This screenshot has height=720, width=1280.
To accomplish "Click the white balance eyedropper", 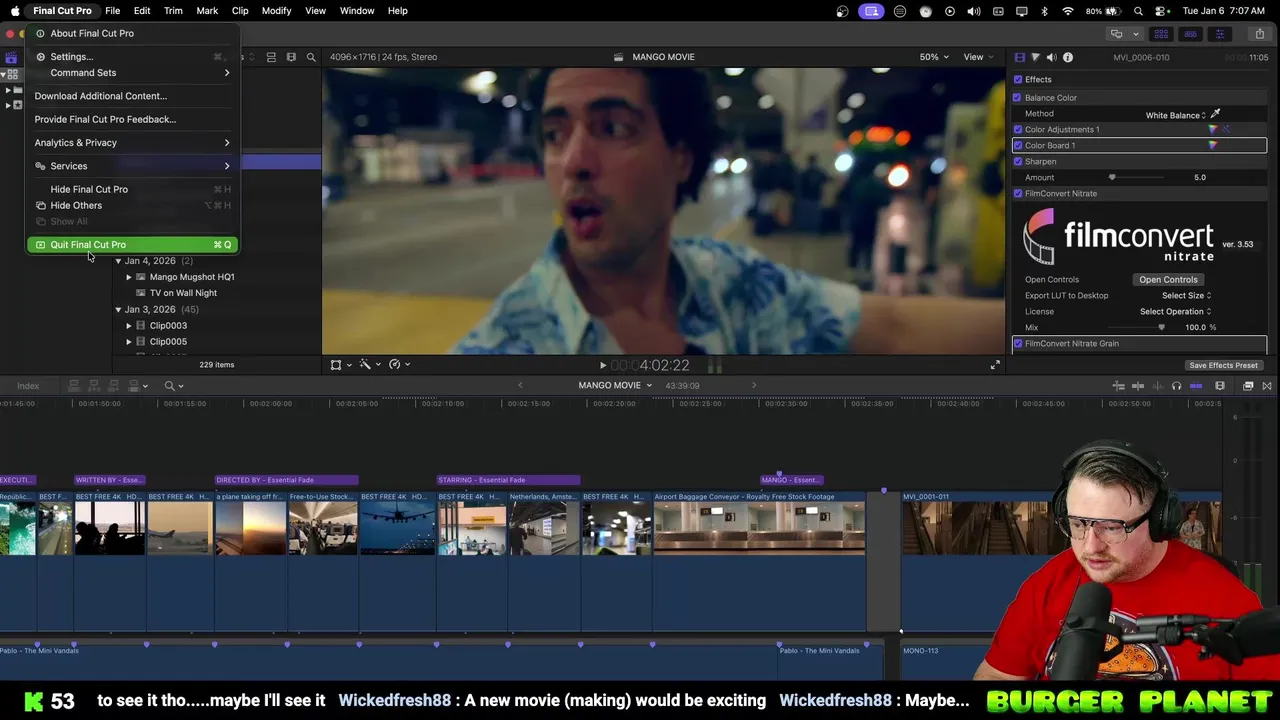I will (x=1215, y=114).
